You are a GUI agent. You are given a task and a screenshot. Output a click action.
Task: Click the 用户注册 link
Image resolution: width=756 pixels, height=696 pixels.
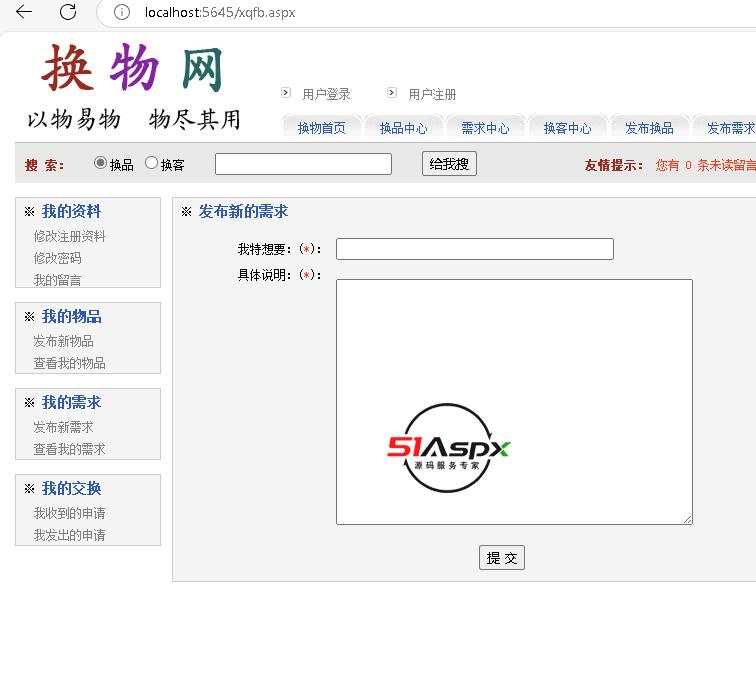point(432,94)
